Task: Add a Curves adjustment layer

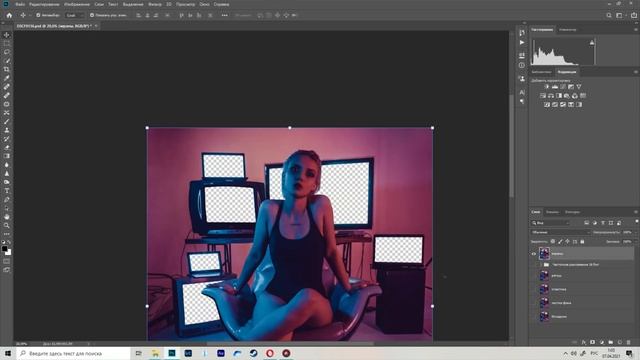Action: click(563, 87)
